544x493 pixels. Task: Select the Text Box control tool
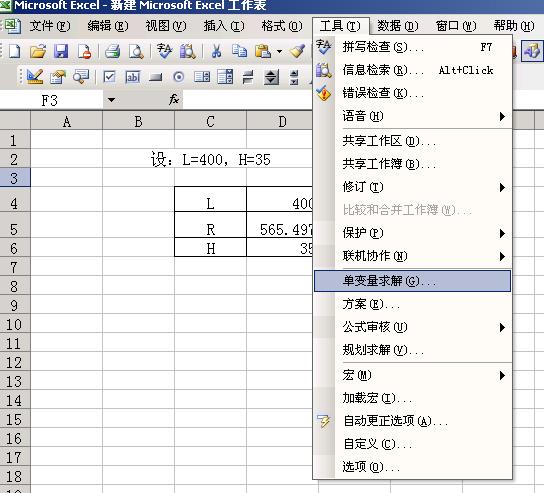click(x=133, y=77)
